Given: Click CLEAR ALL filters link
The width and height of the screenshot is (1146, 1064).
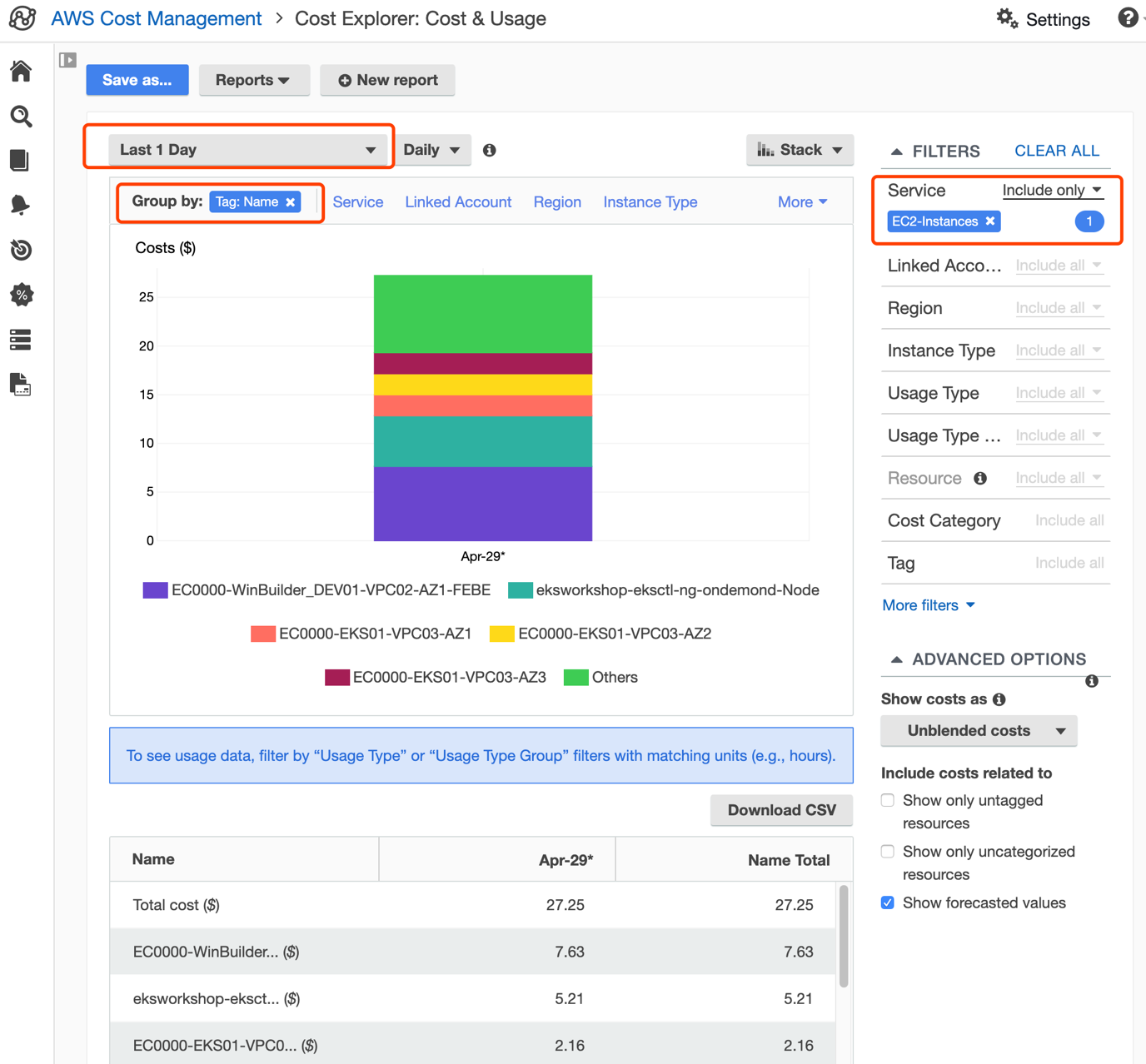Looking at the screenshot, I should [1057, 151].
